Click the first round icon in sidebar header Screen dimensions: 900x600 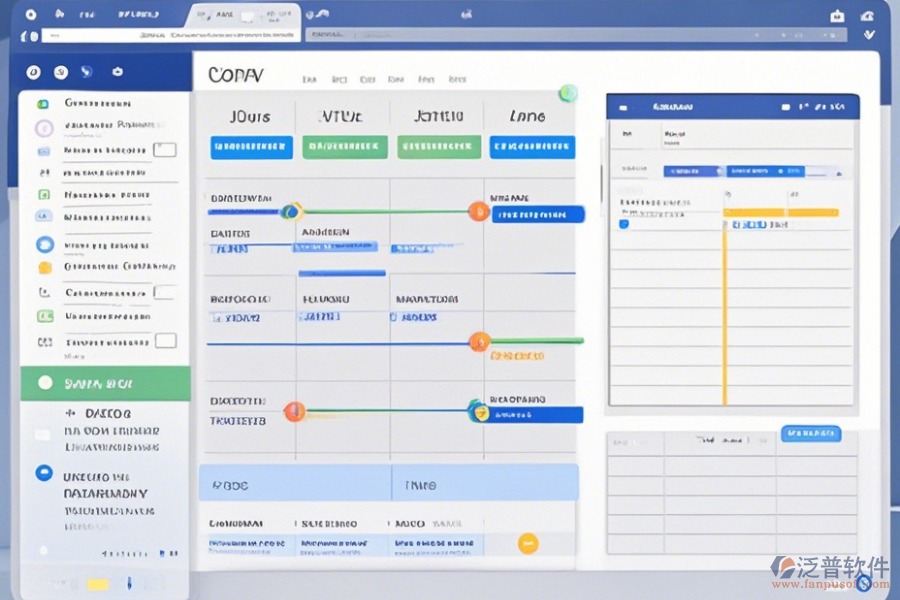(x=33, y=72)
